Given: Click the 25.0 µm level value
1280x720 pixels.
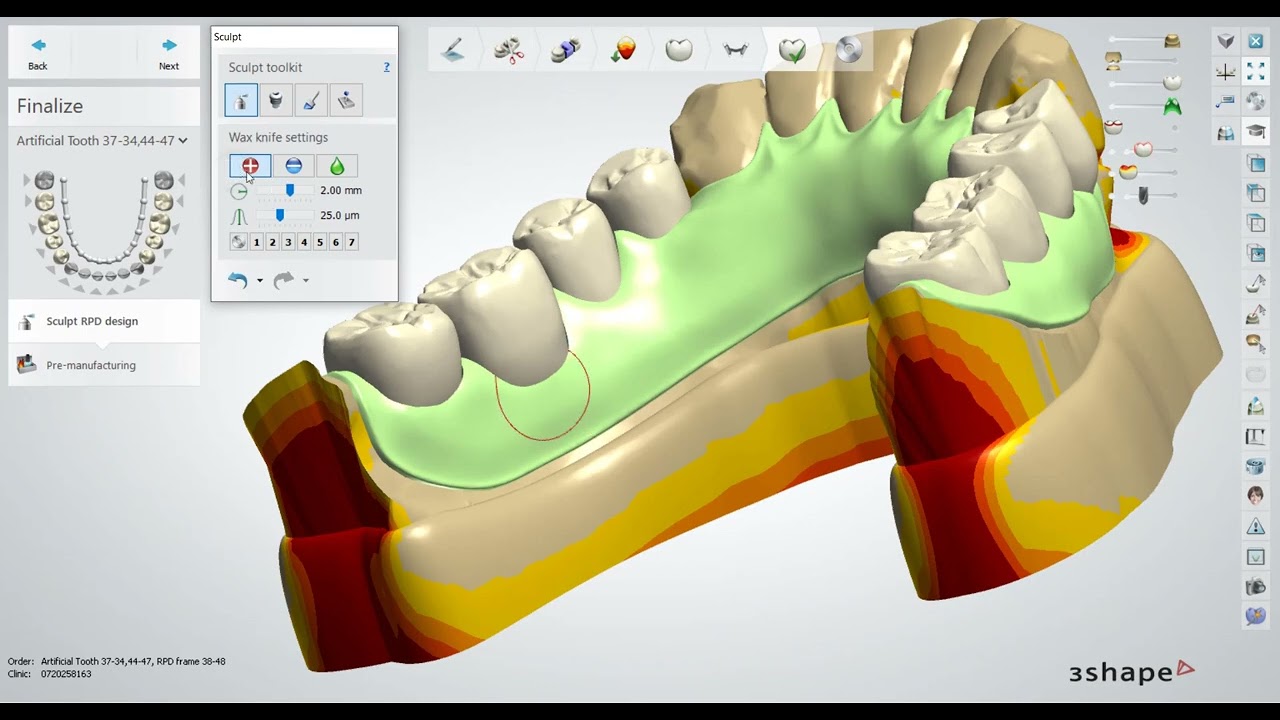Looking at the screenshot, I should click(x=340, y=215).
